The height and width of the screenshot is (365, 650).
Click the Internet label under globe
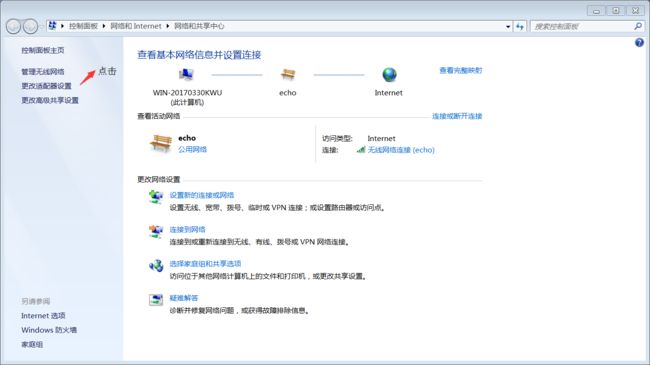coord(388,93)
